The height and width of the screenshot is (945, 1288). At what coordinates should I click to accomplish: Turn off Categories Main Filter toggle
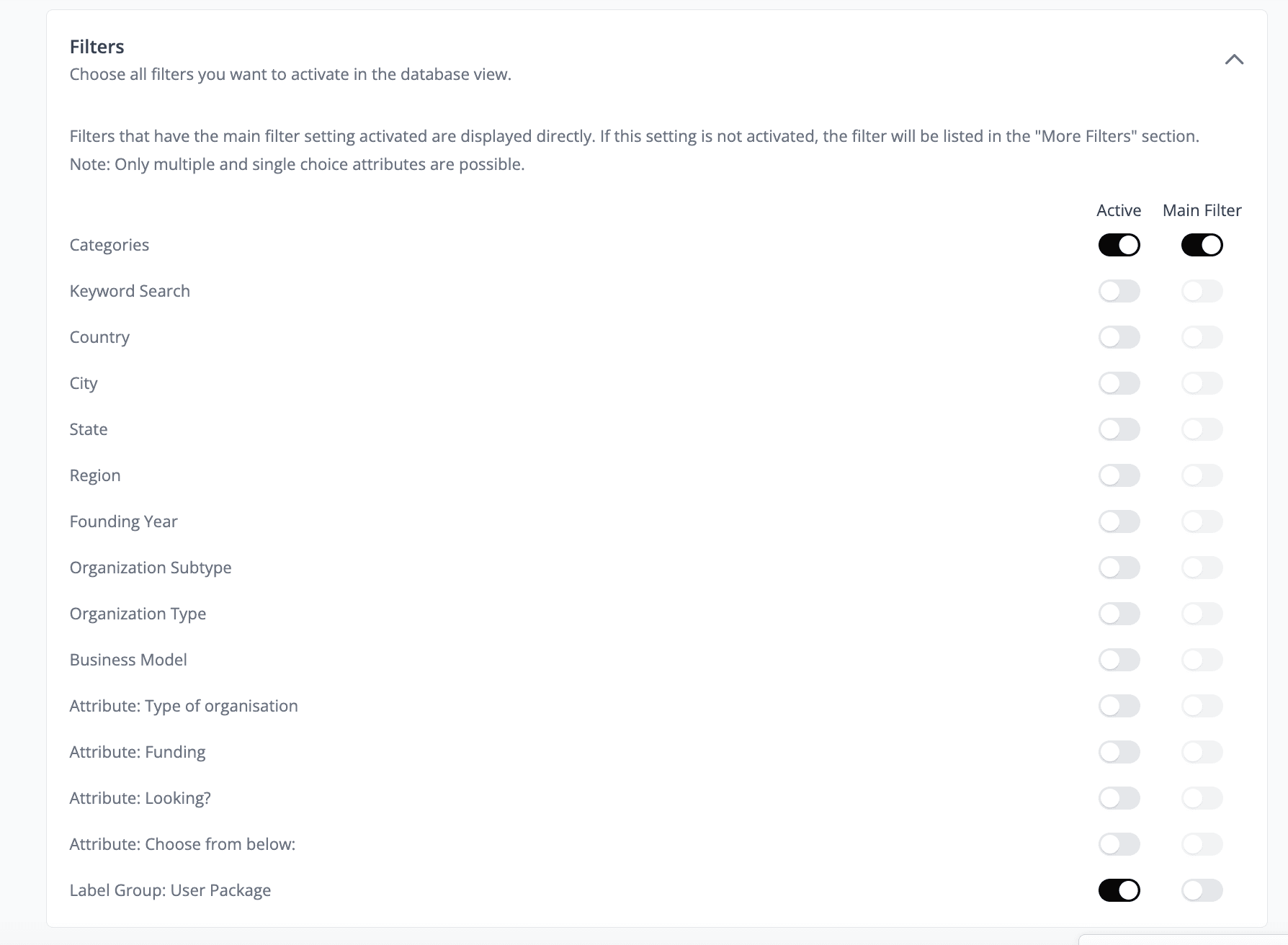tap(1202, 245)
